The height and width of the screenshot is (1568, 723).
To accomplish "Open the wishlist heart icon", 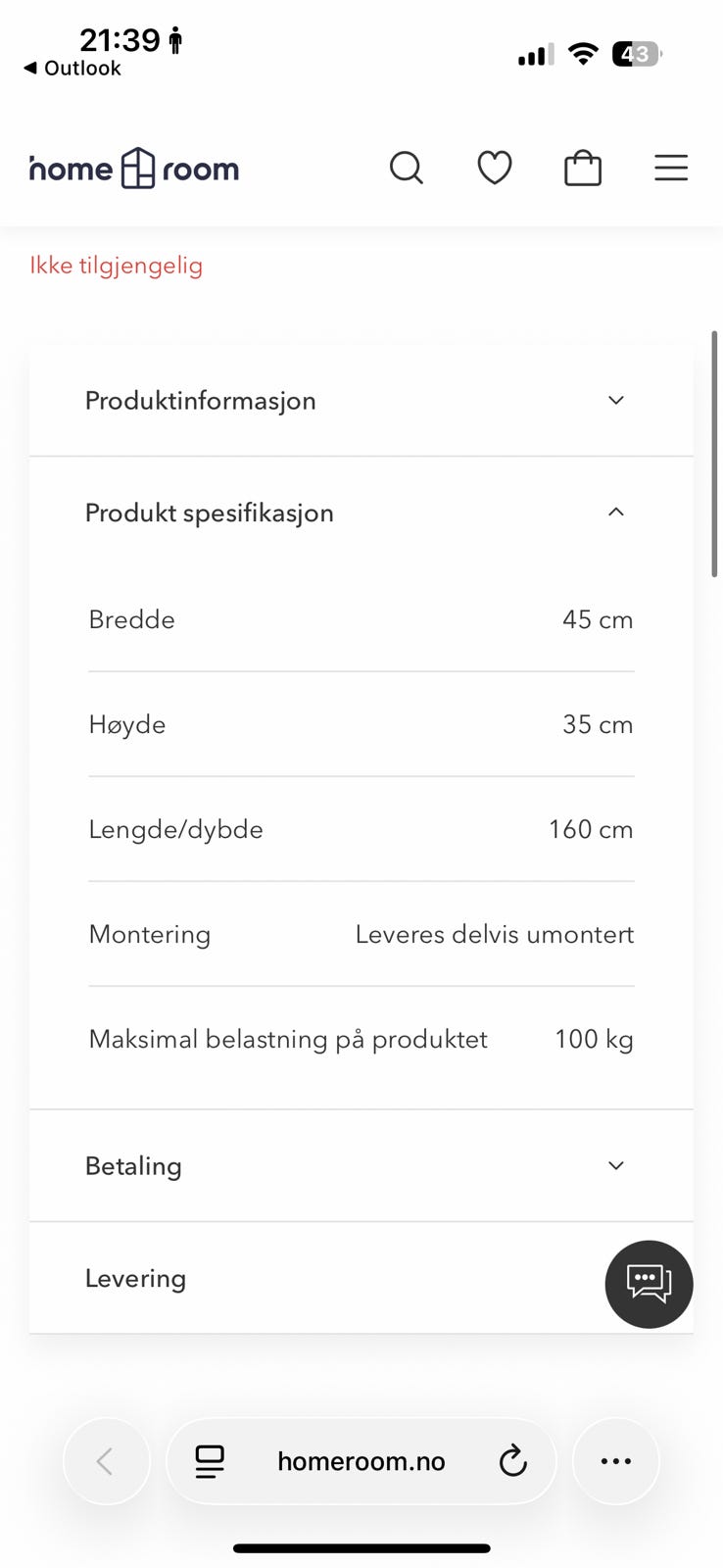I will 494,169.
